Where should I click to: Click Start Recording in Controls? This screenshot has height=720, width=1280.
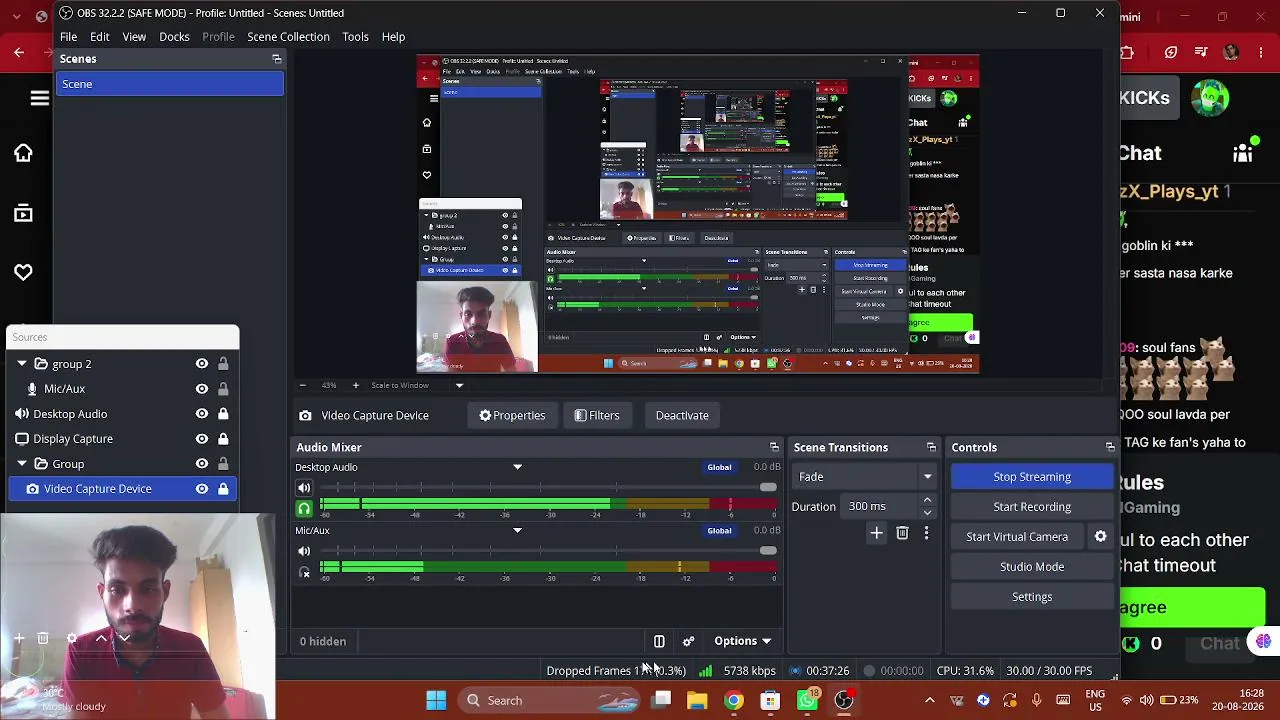[1032, 507]
